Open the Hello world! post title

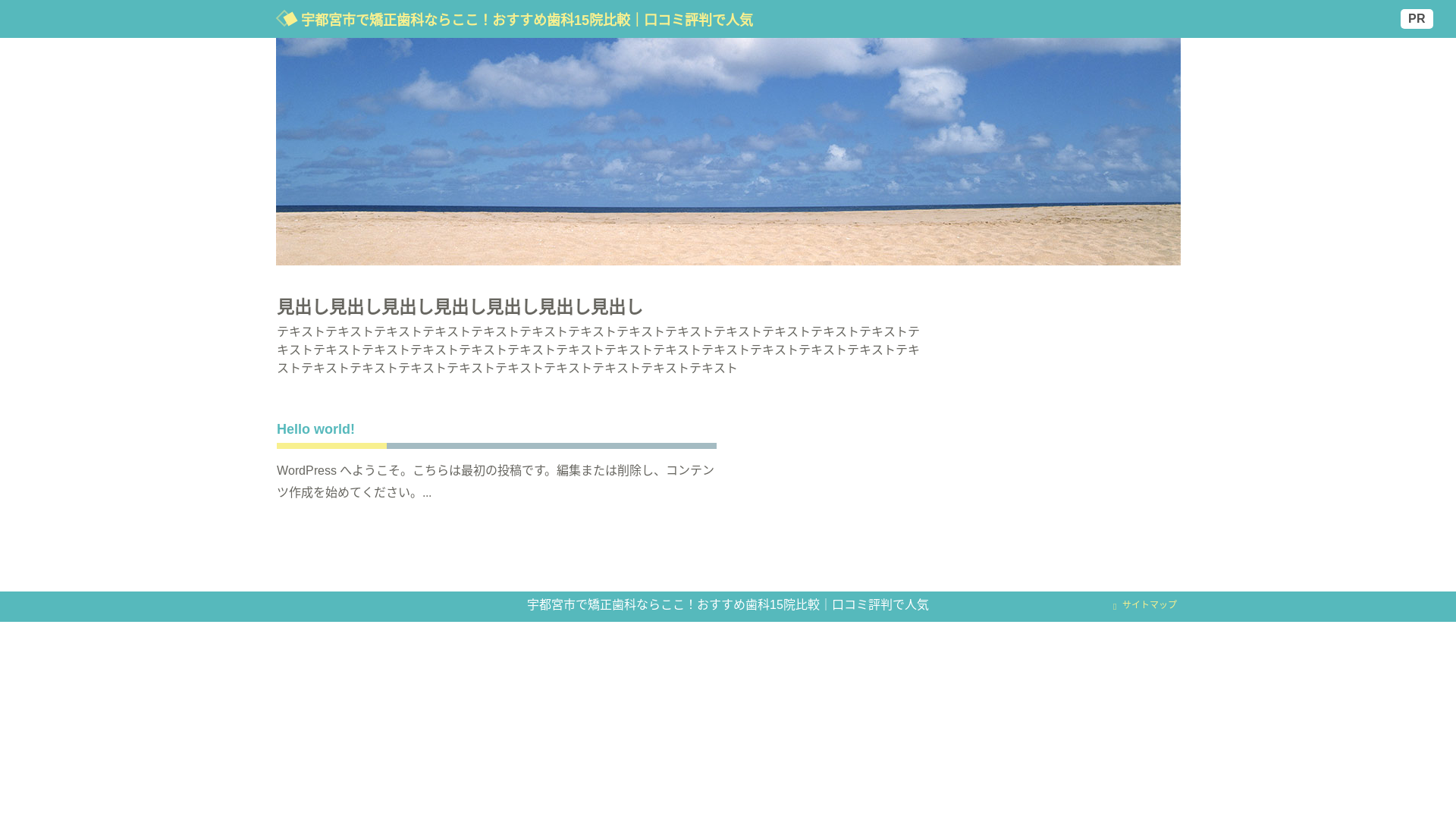tap(315, 429)
